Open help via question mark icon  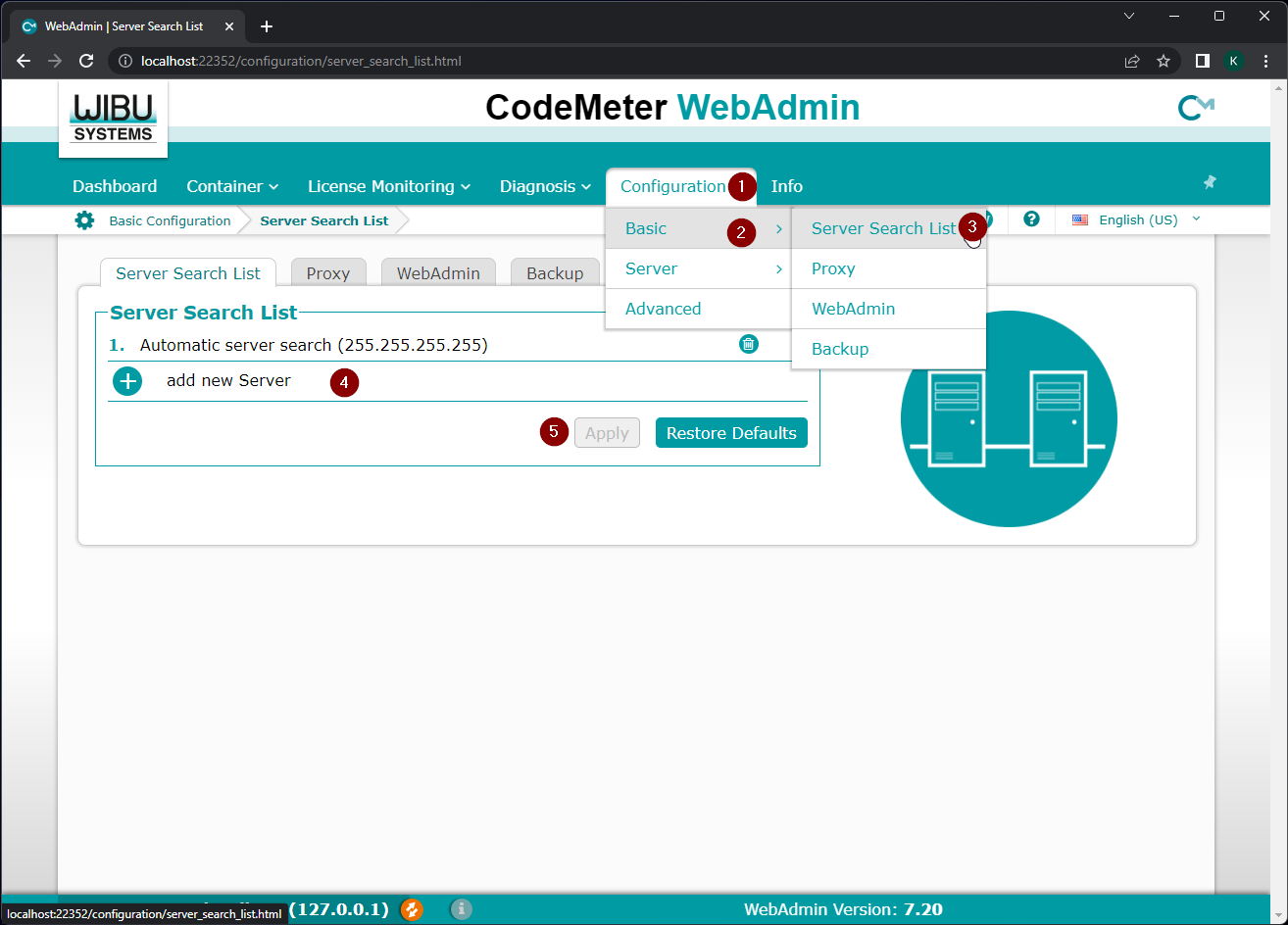[x=1031, y=219]
